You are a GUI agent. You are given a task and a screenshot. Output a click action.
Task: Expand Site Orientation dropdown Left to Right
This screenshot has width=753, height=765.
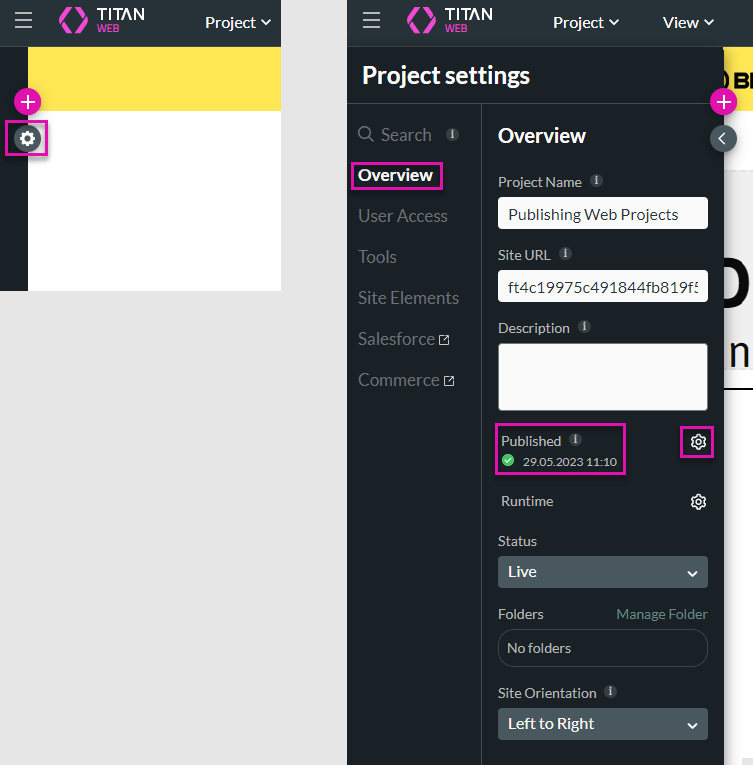(x=603, y=724)
